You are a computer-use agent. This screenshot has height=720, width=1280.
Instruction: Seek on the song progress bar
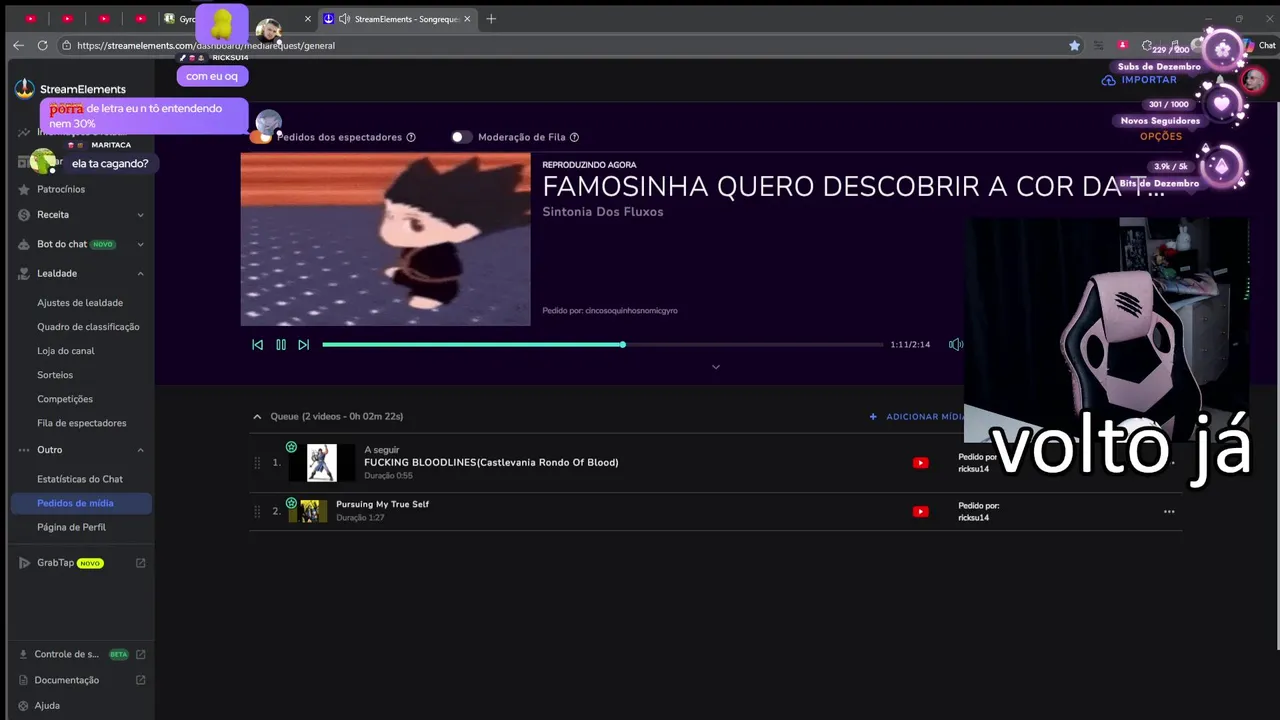(602, 344)
